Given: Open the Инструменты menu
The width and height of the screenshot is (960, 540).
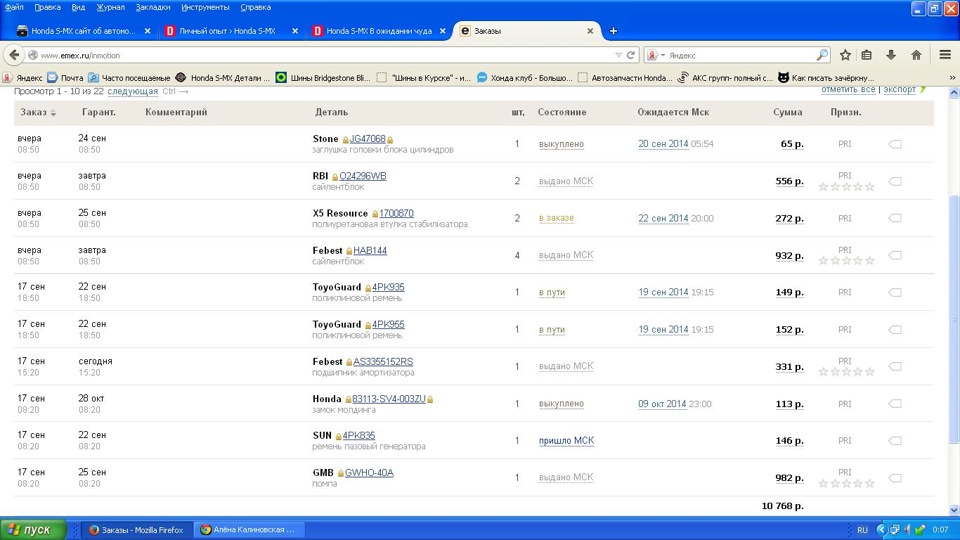Looking at the screenshot, I should (206, 7).
